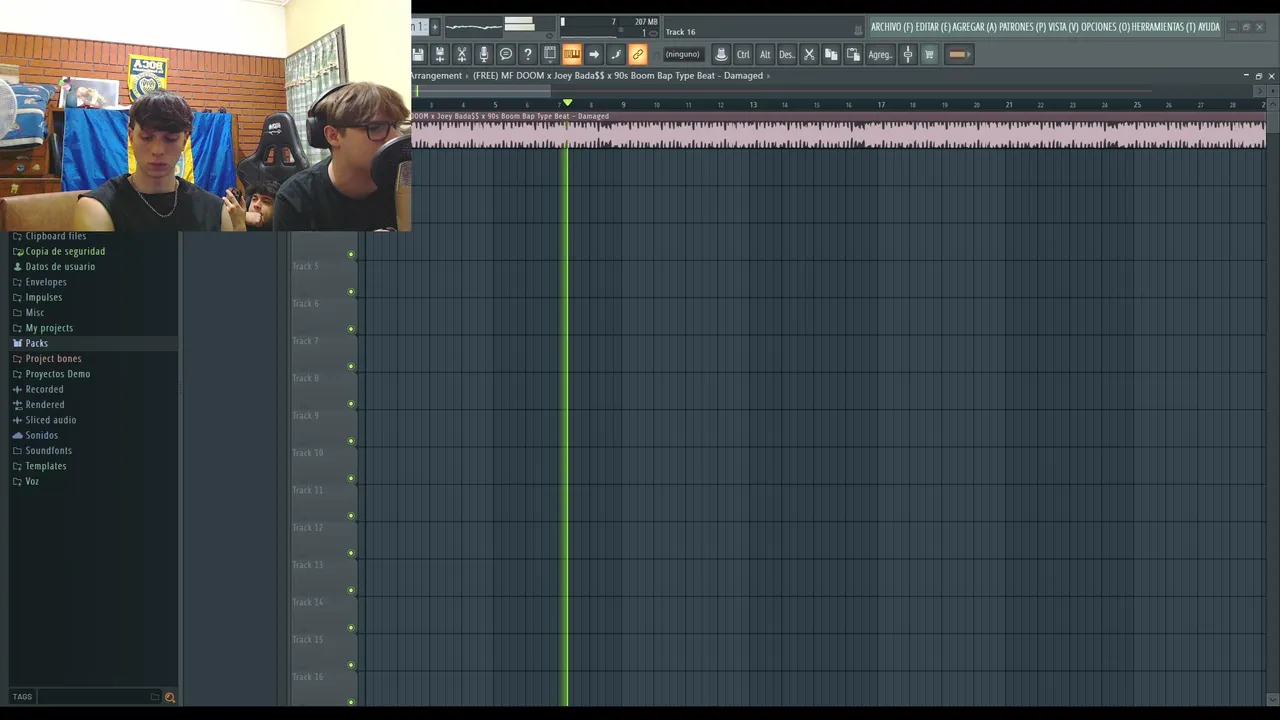Click the question mark help icon
Viewport: 1280px width, 720px height.
(528, 54)
